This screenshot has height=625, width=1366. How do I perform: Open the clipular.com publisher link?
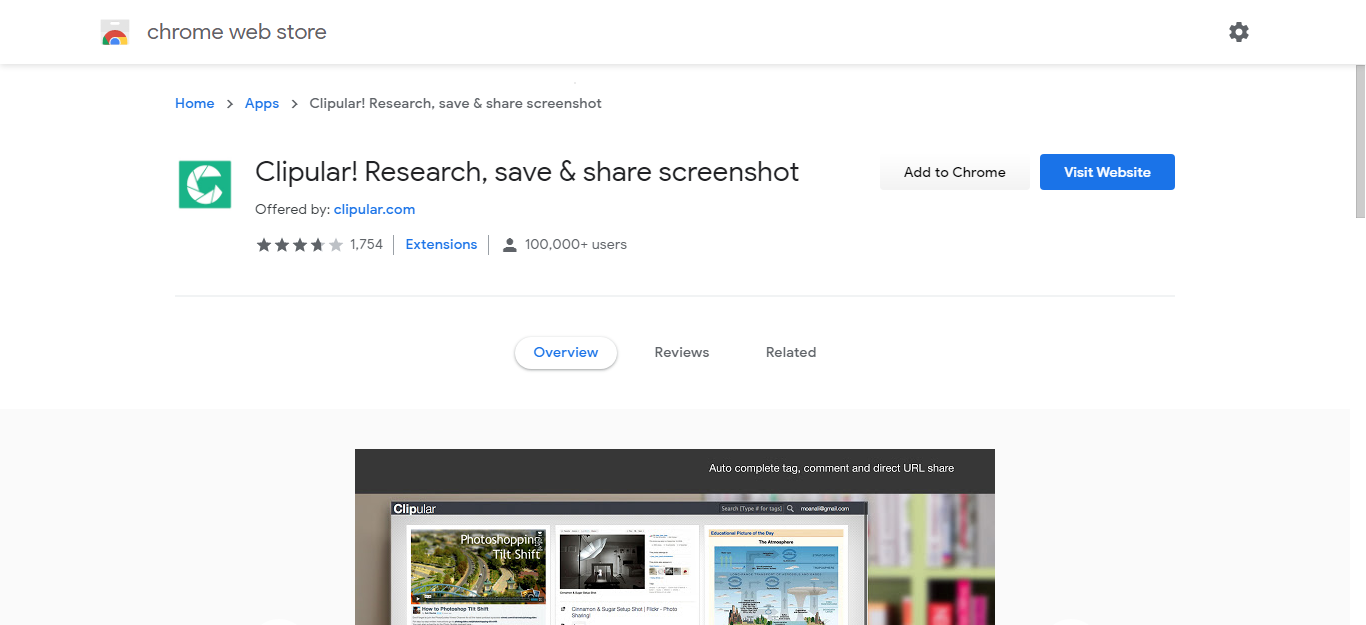click(x=374, y=209)
